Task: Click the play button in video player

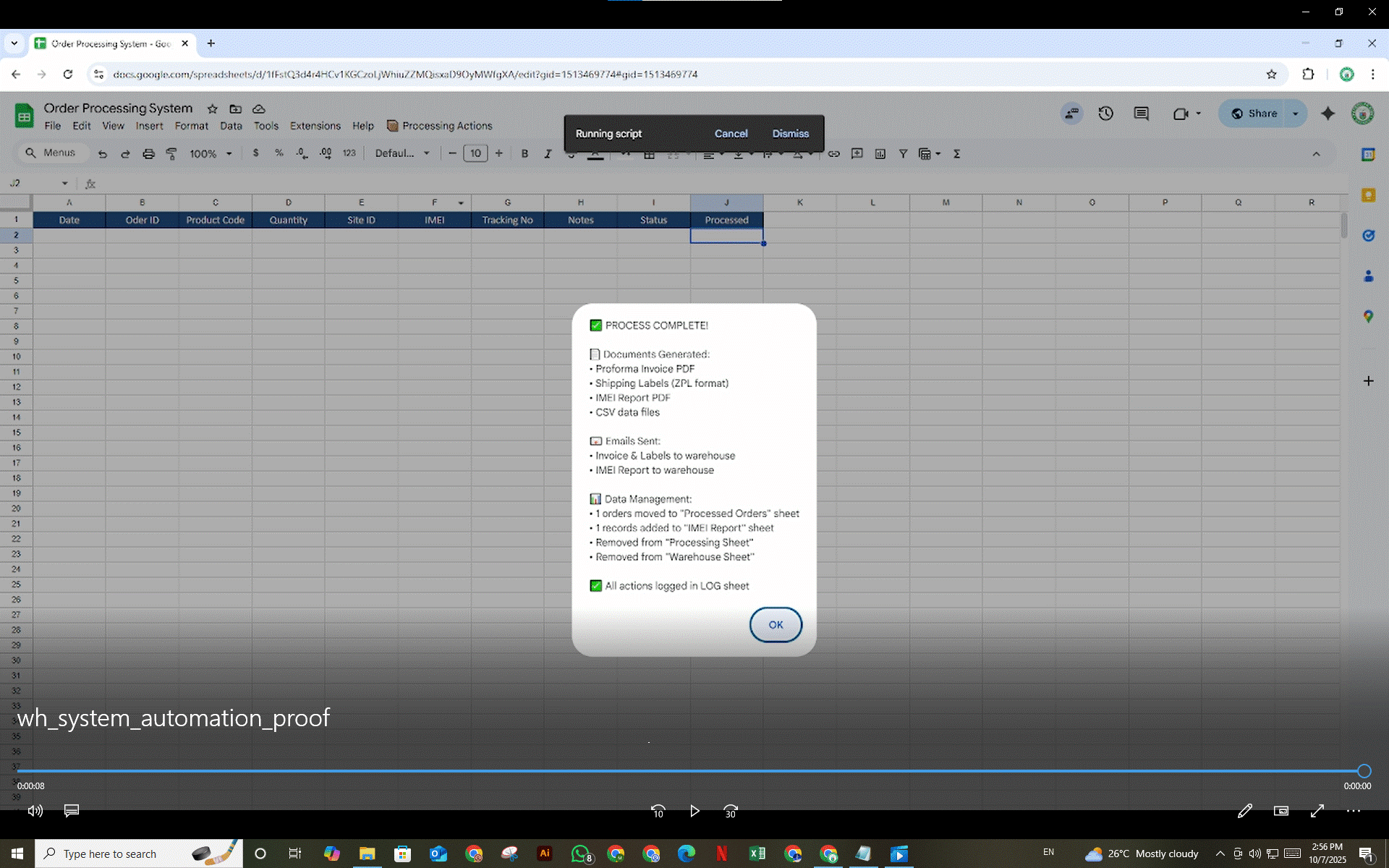Action: [x=694, y=811]
